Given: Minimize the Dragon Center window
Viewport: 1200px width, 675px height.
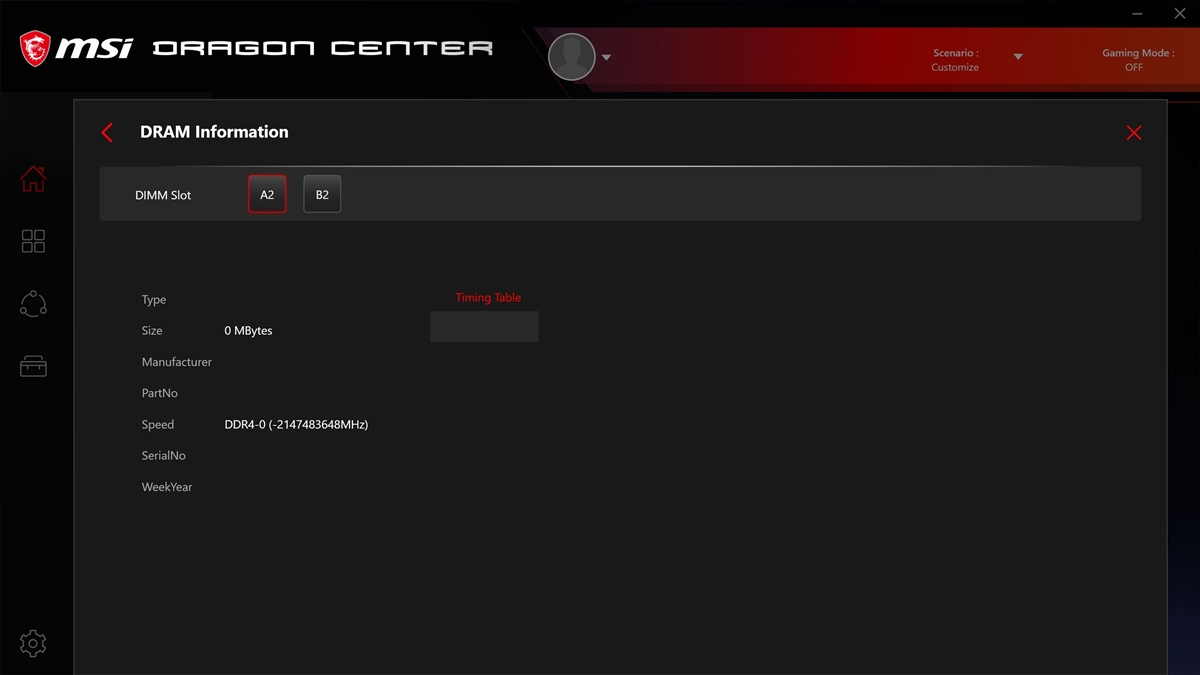Looking at the screenshot, I should (1138, 14).
